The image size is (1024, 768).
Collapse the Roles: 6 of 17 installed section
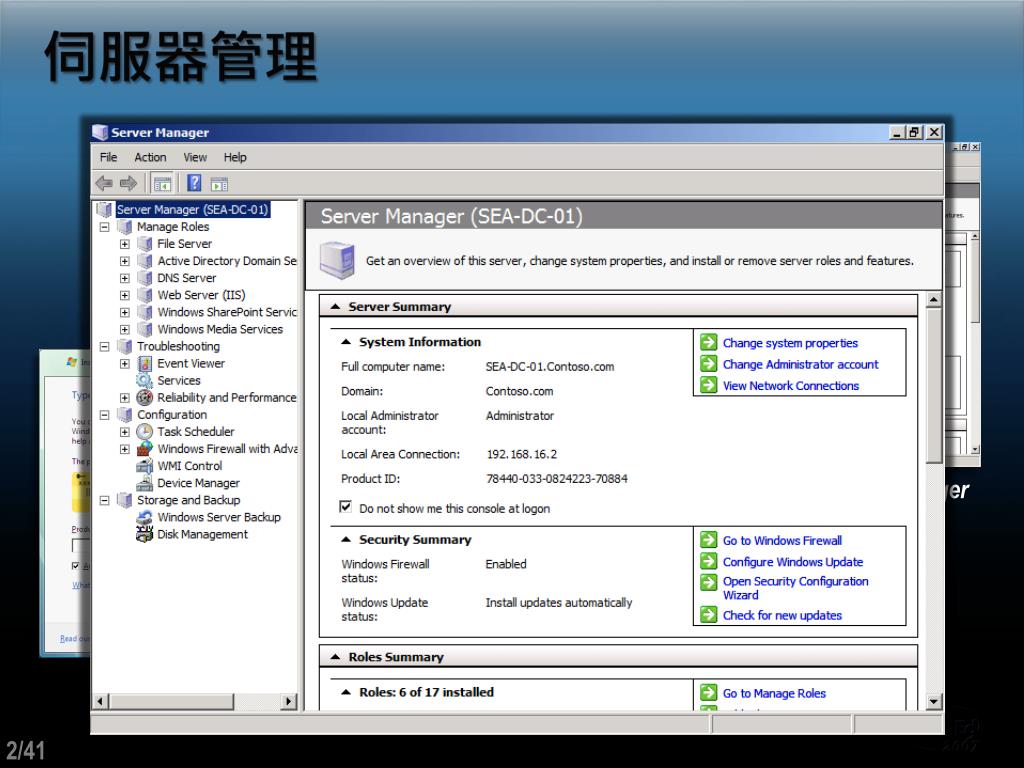346,692
